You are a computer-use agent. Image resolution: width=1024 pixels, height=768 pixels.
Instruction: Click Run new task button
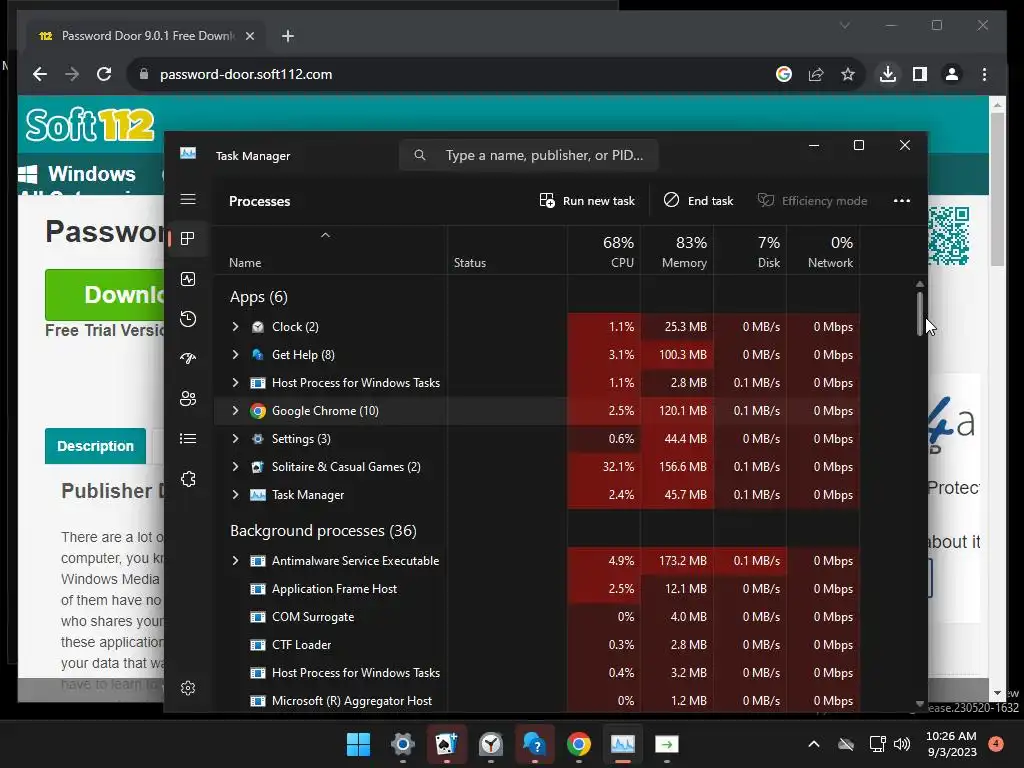pos(587,201)
